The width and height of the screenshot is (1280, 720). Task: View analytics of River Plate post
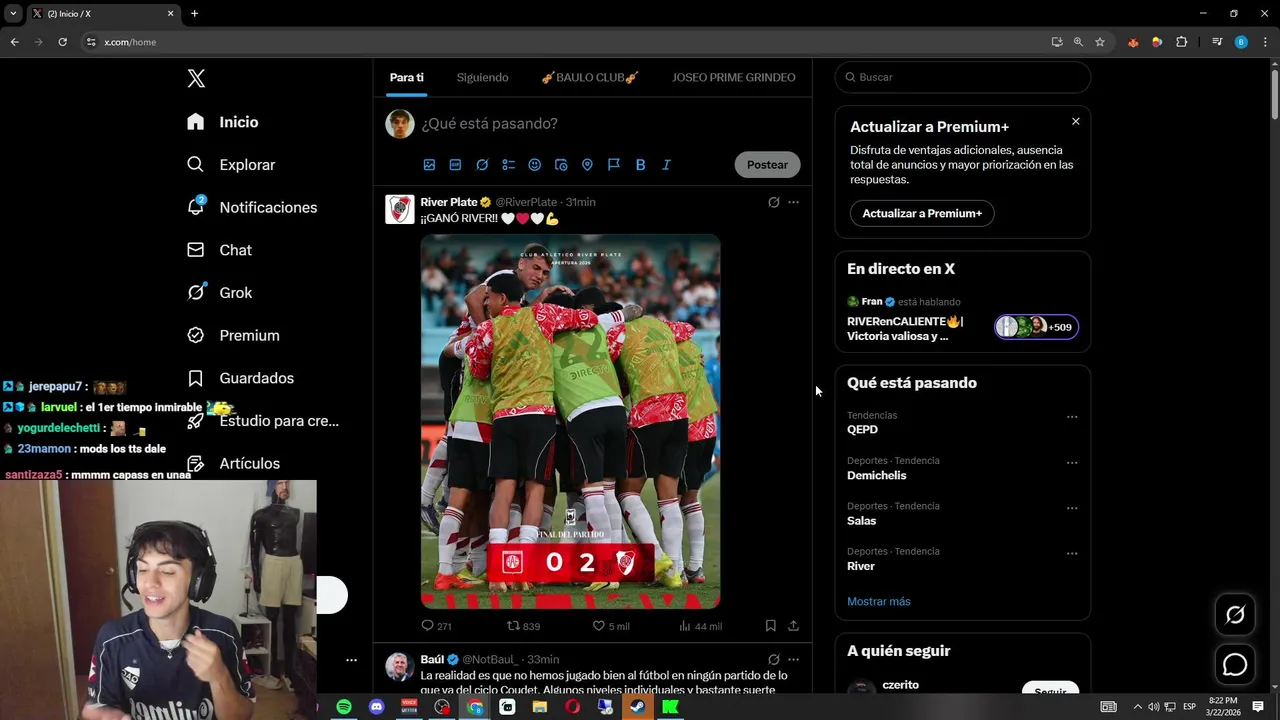(700, 626)
